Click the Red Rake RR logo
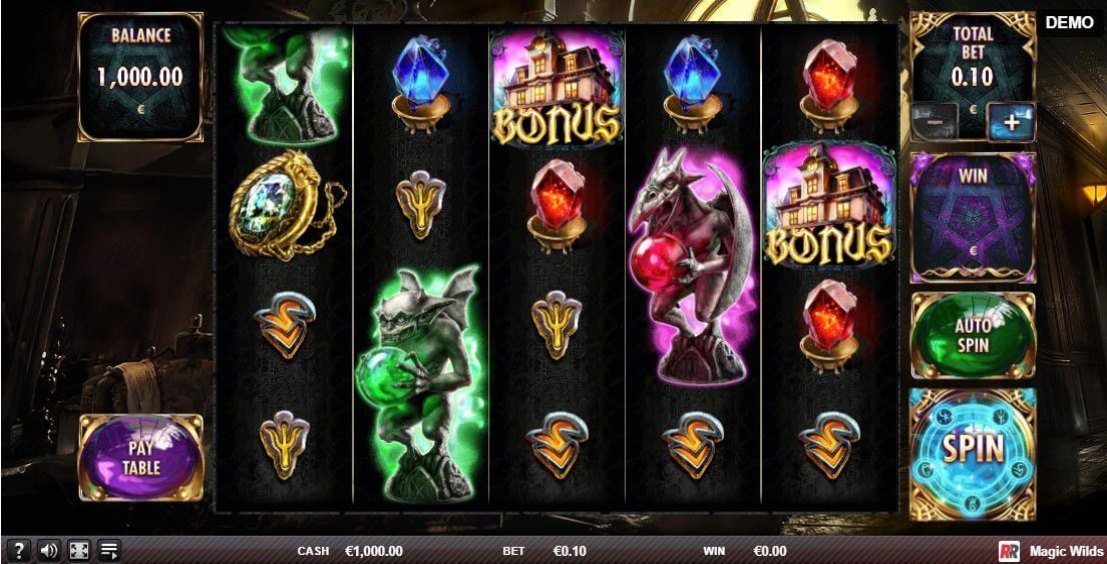Viewport: 1107px width, 564px height. pyautogui.click(x=1009, y=551)
